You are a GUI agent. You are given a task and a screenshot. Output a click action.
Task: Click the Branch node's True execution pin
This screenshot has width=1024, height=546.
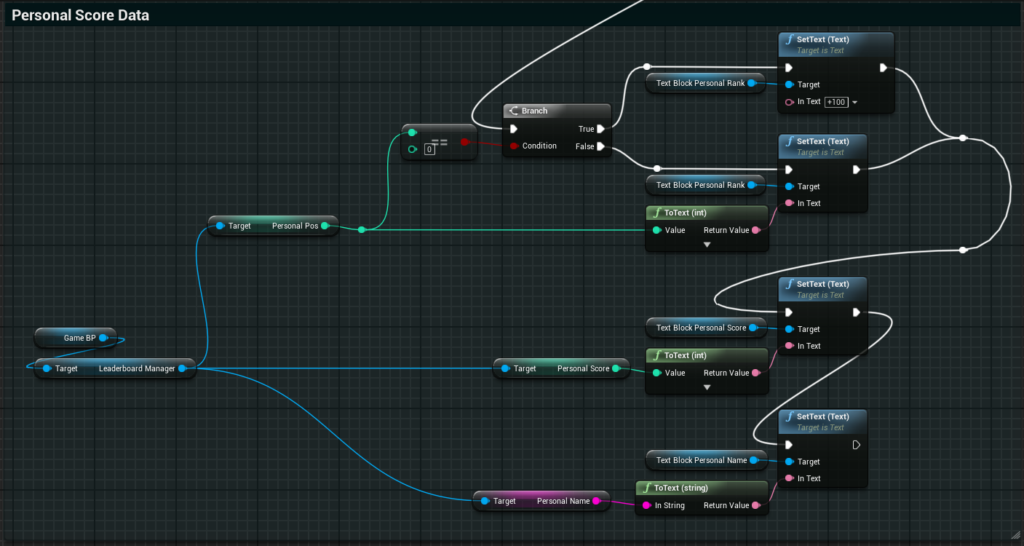[601, 129]
